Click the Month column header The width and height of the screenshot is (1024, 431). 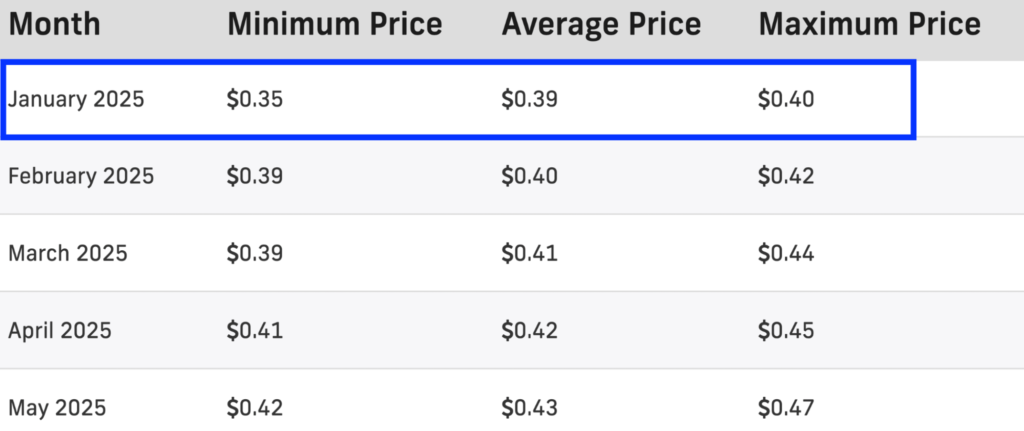(54, 25)
